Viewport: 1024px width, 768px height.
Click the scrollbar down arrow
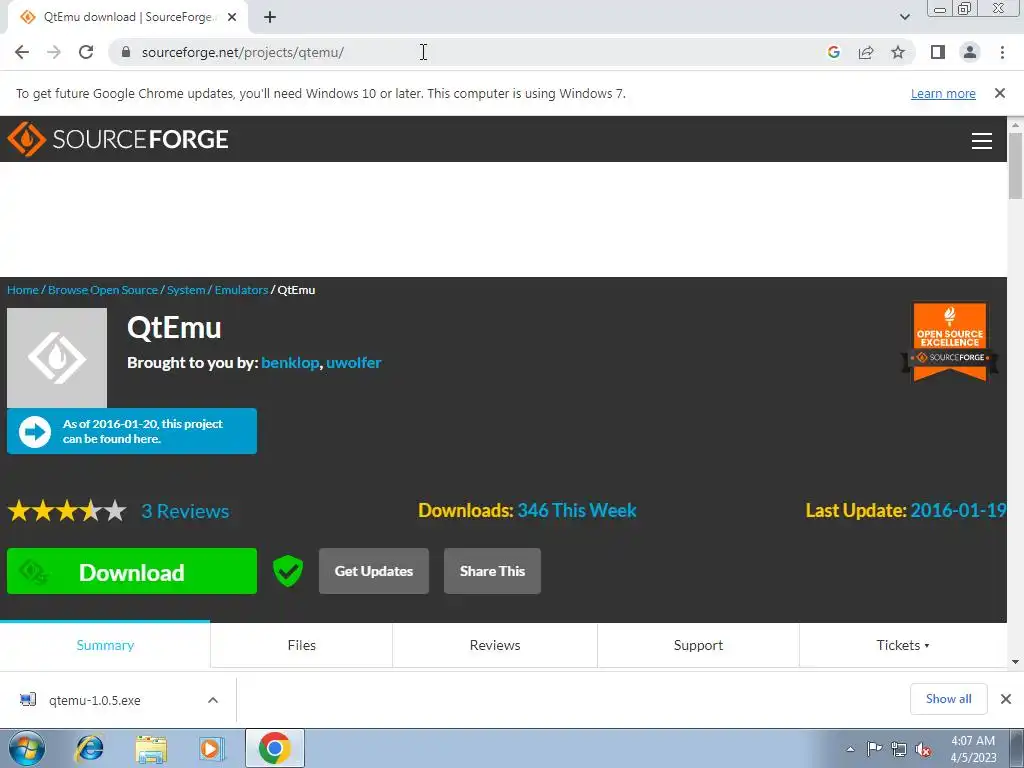[1015, 662]
